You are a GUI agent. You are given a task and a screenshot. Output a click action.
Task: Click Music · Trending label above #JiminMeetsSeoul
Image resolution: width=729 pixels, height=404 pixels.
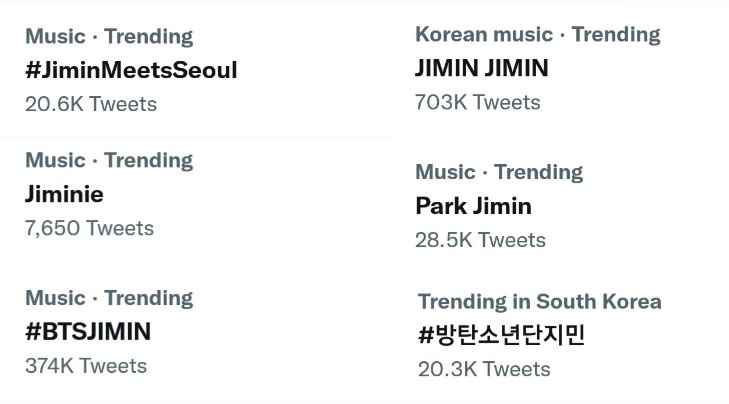pos(109,37)
